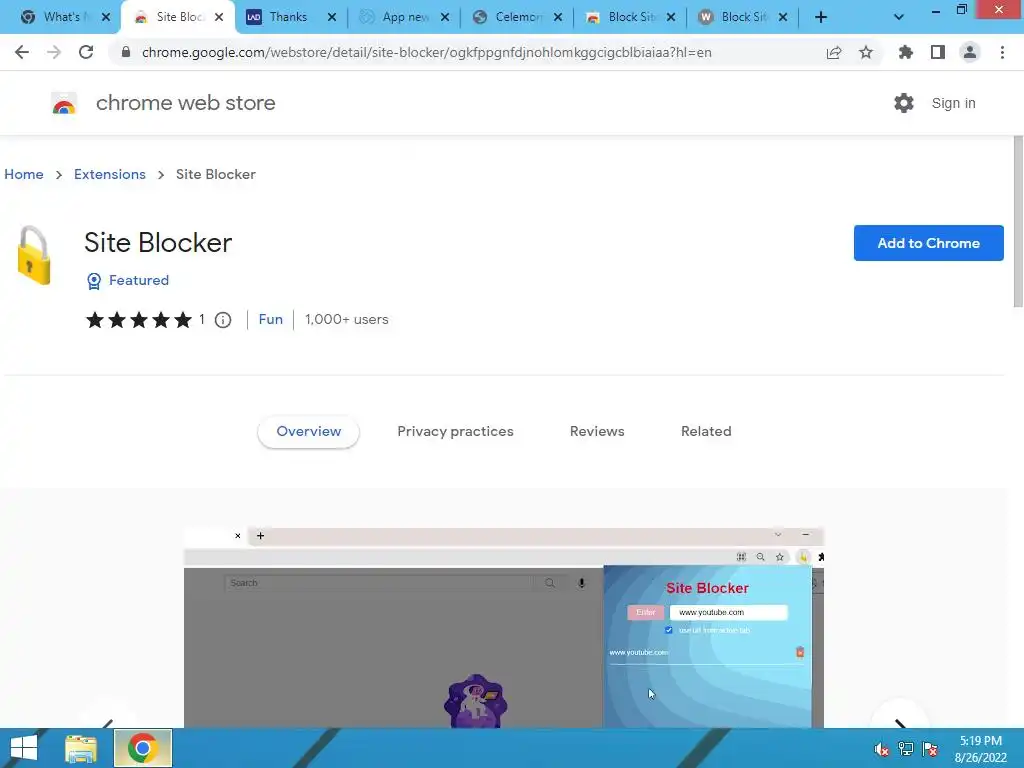The height and width of the screenshot is (768, 1024).
Task: Click the page vertical scrollbar
Action: (1018, 222)
